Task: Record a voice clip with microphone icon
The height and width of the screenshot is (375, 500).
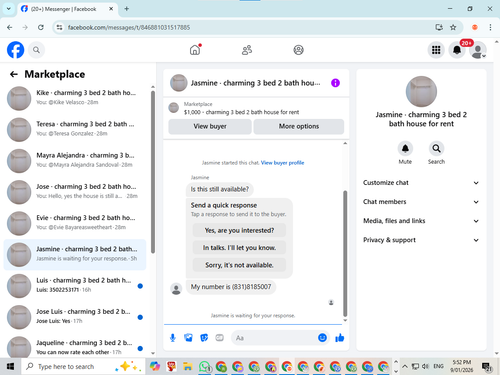Action: pos(173,338)
